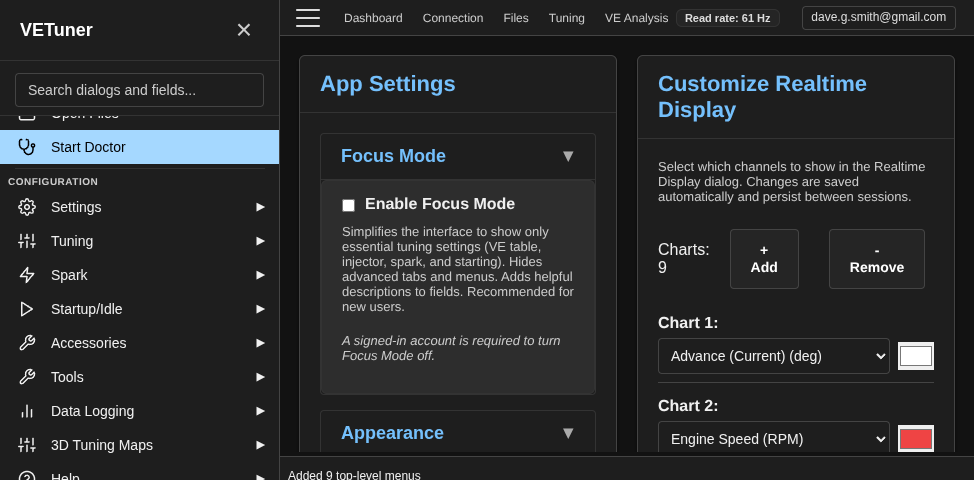
Task: Open the Chart 2 Engine Speed dropdown
Action: [x=773, y=439]
